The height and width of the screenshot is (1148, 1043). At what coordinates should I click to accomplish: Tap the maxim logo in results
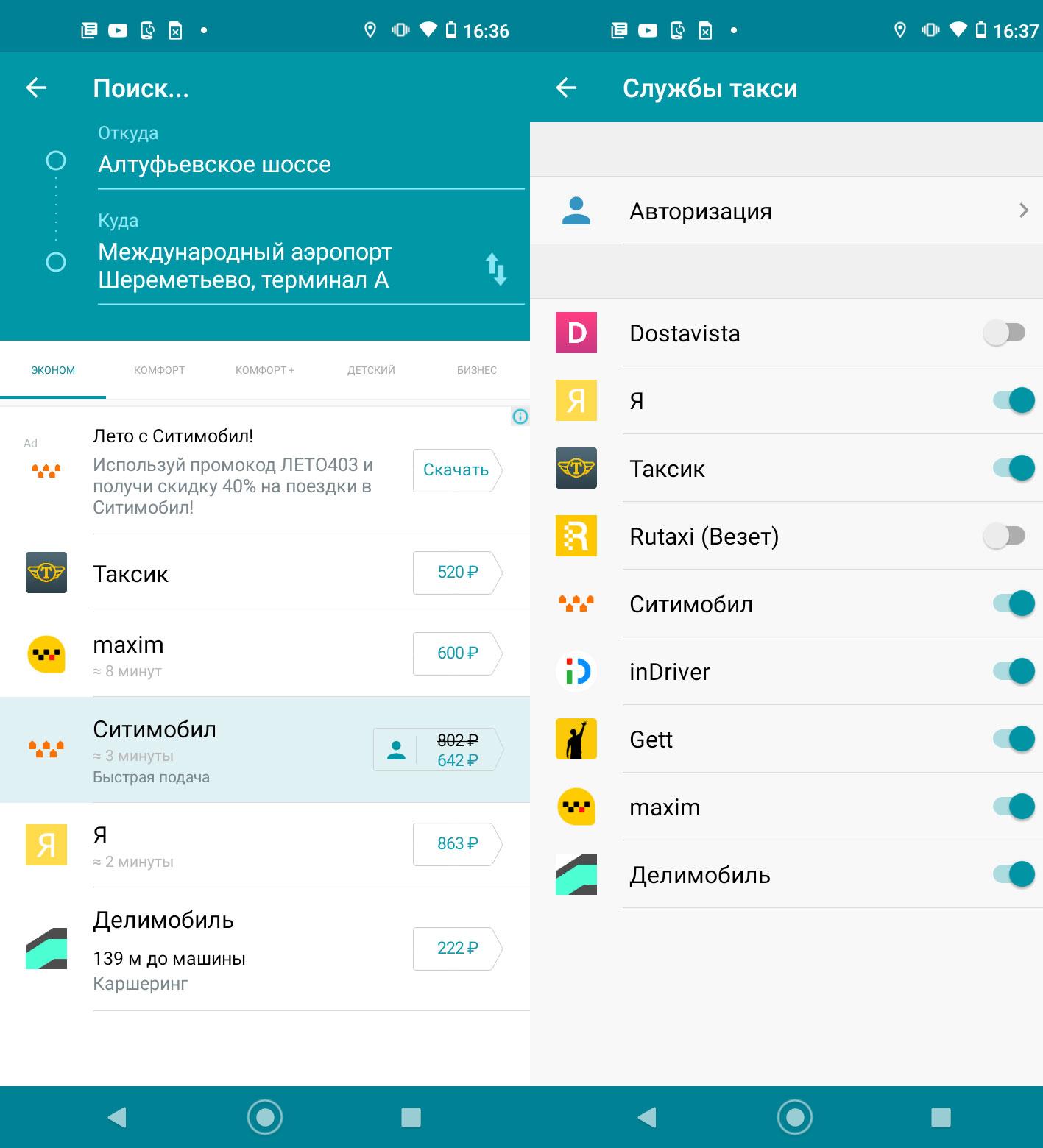click(x=46, y=653)
